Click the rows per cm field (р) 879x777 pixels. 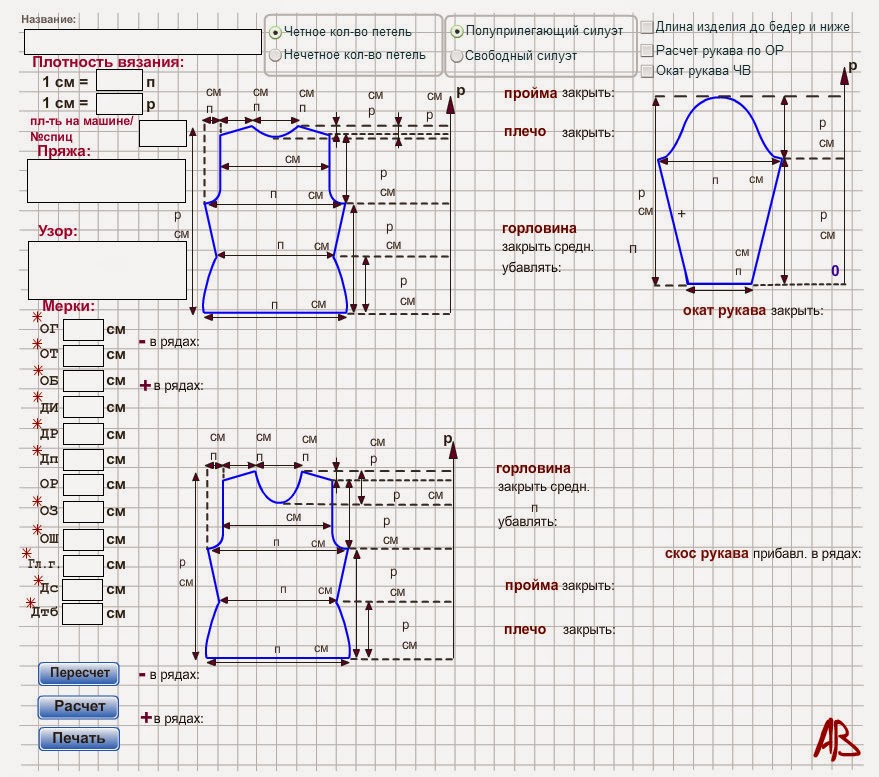(119, 104)
